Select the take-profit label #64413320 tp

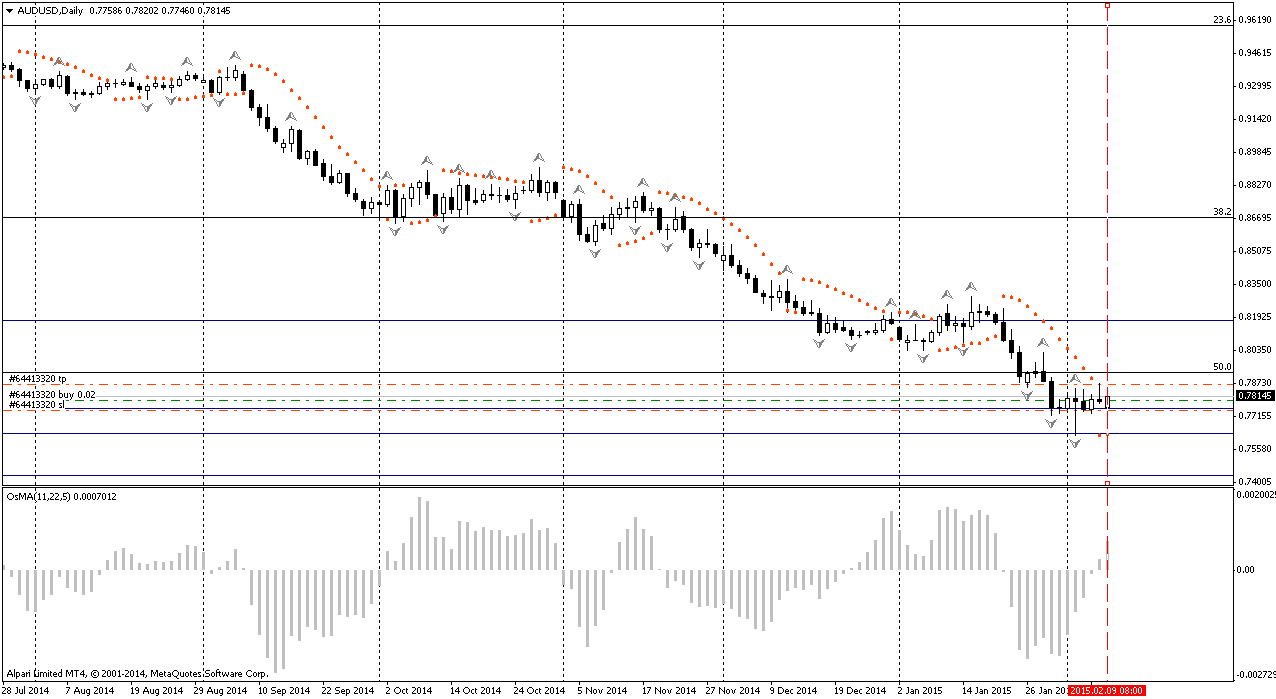(x=37, y=379)
